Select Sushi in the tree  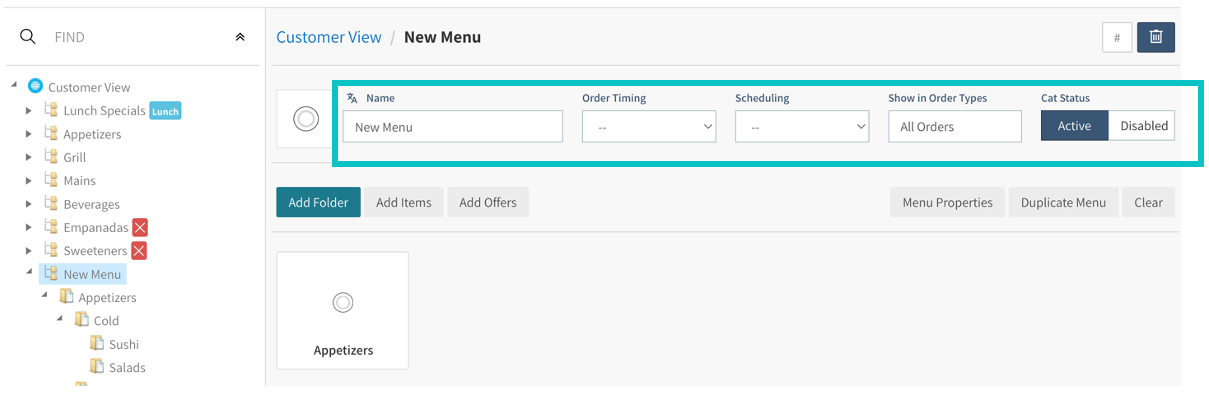pos(124,344)
